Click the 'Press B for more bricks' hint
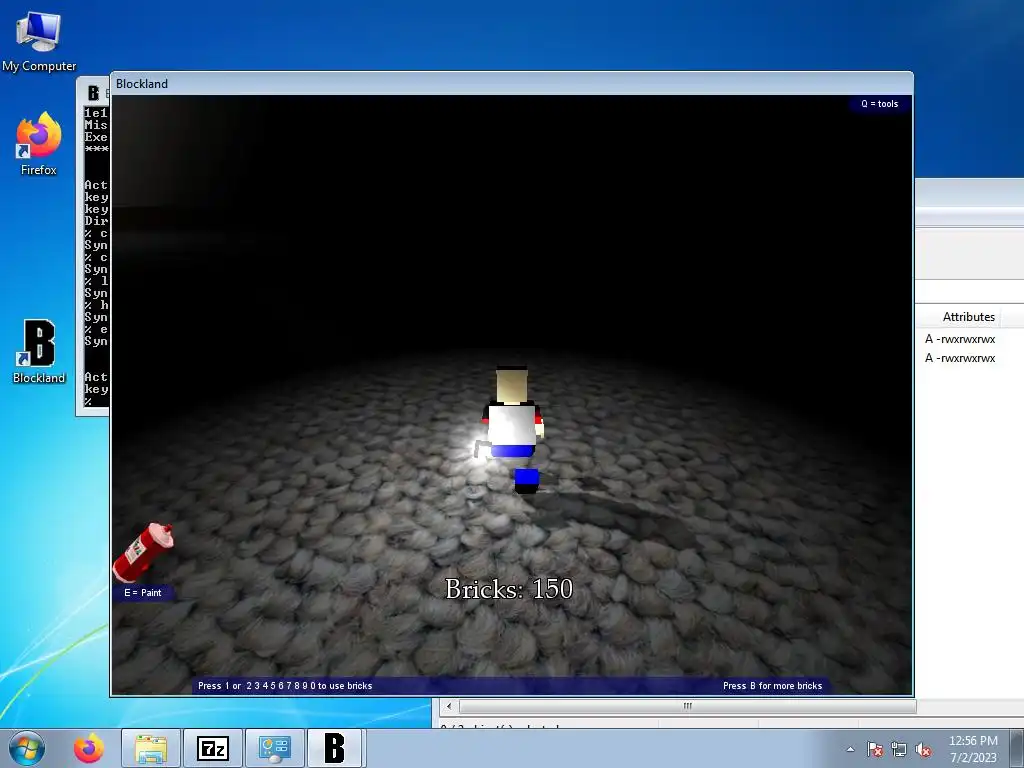1024x768 pixels. coord(773,686)
